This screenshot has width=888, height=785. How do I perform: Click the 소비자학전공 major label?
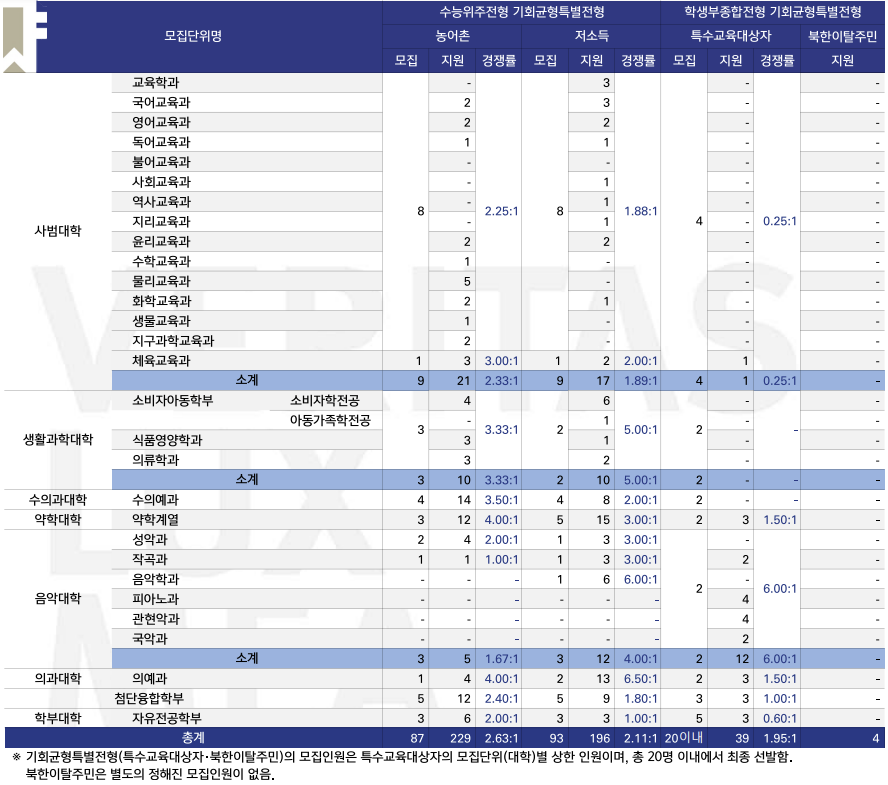pyautogui.click(x=325, y=400)
